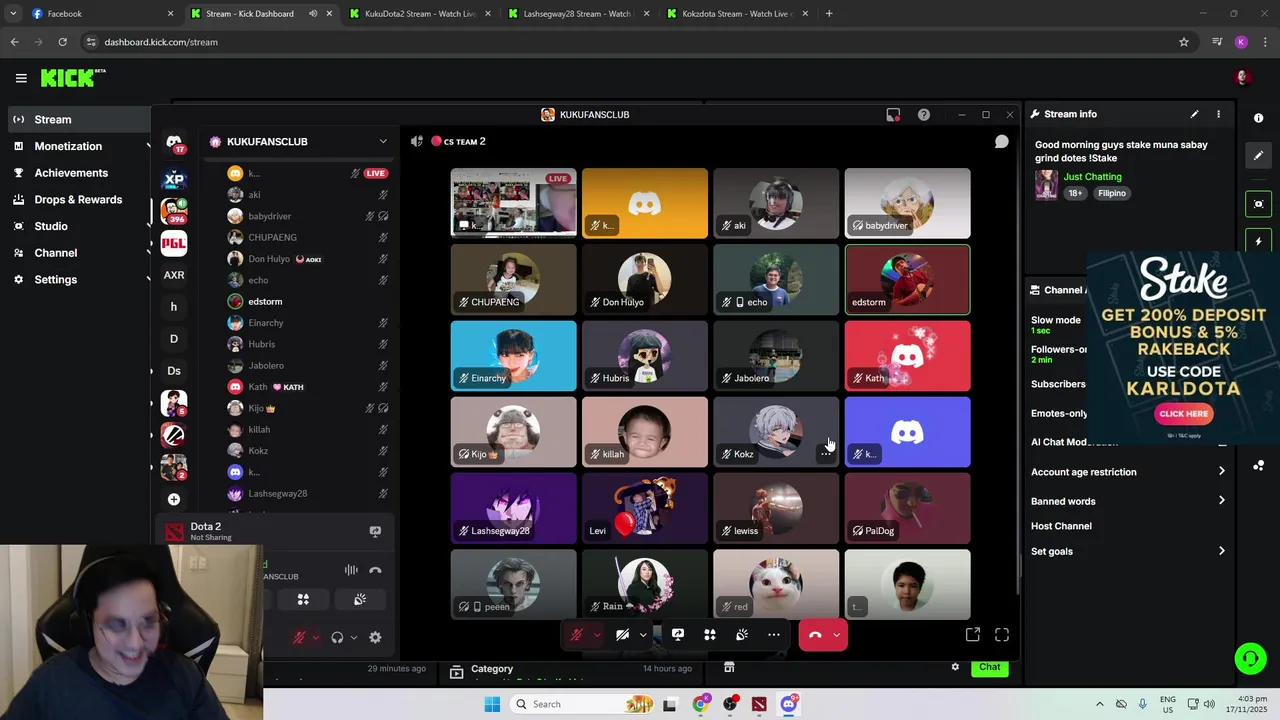Share your screen from call controls
Image resolution: width=1280 pixels, height=720 pixels.
[x=678, y=635]
